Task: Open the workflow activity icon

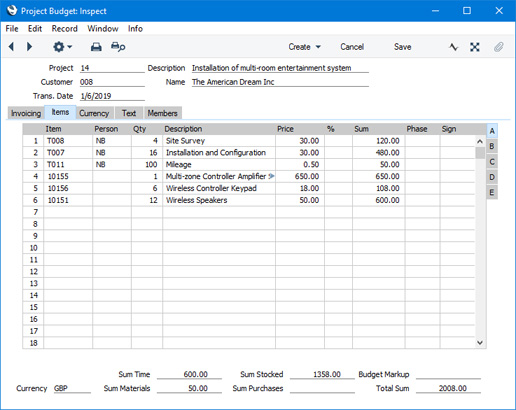Action: point(453,47)
